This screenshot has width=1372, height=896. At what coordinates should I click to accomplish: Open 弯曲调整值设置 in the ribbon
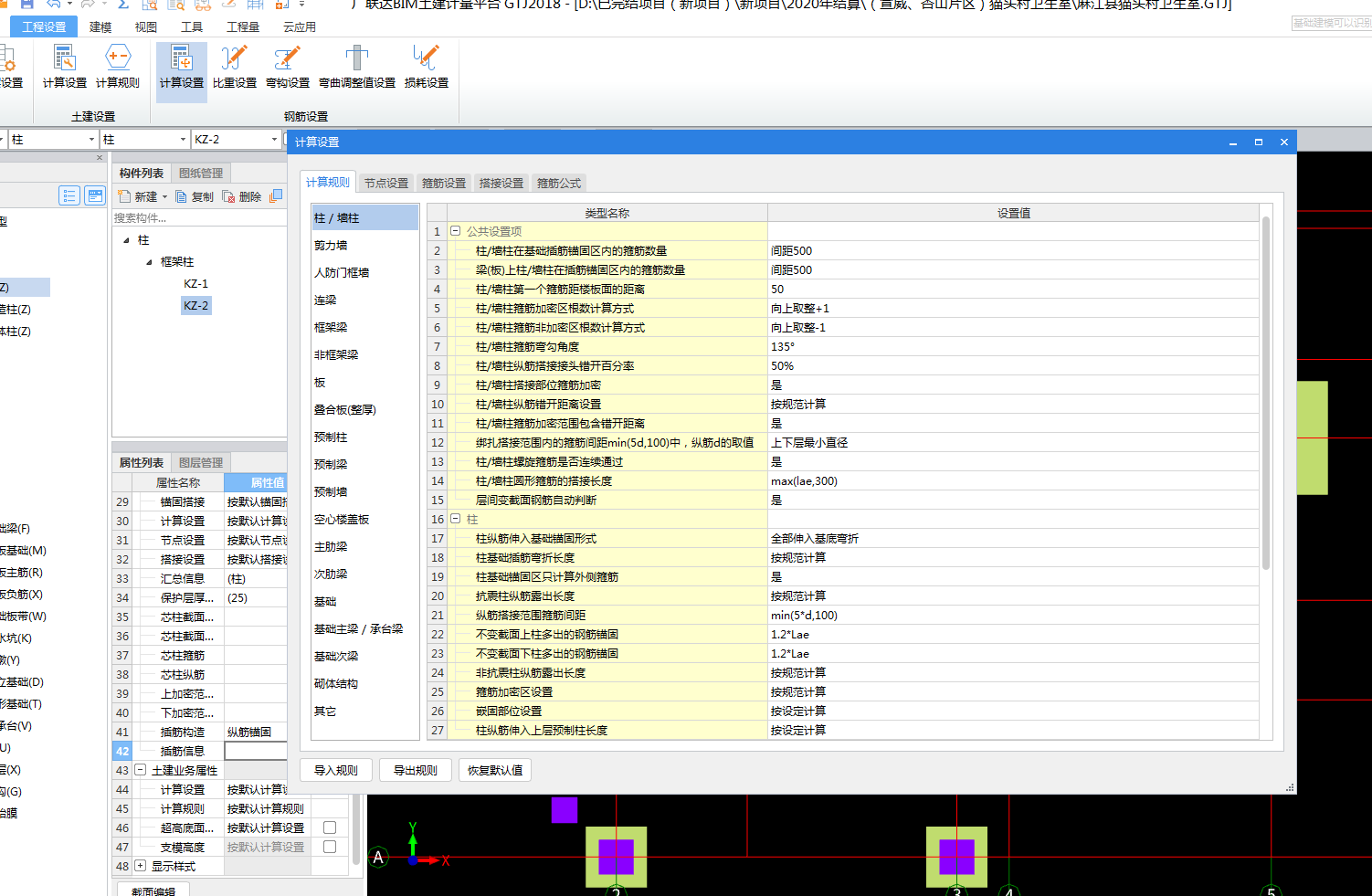tap(357, 66)
